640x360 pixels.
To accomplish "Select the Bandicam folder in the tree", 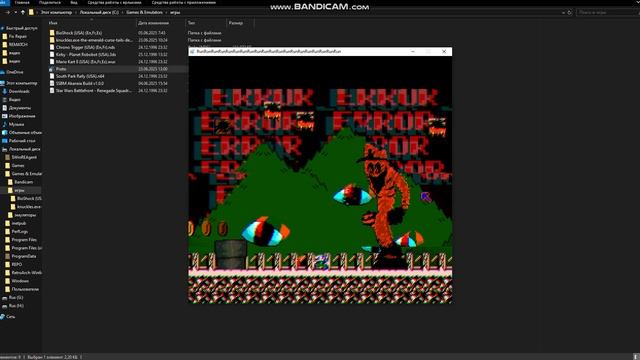I will [x=23, y=182].
